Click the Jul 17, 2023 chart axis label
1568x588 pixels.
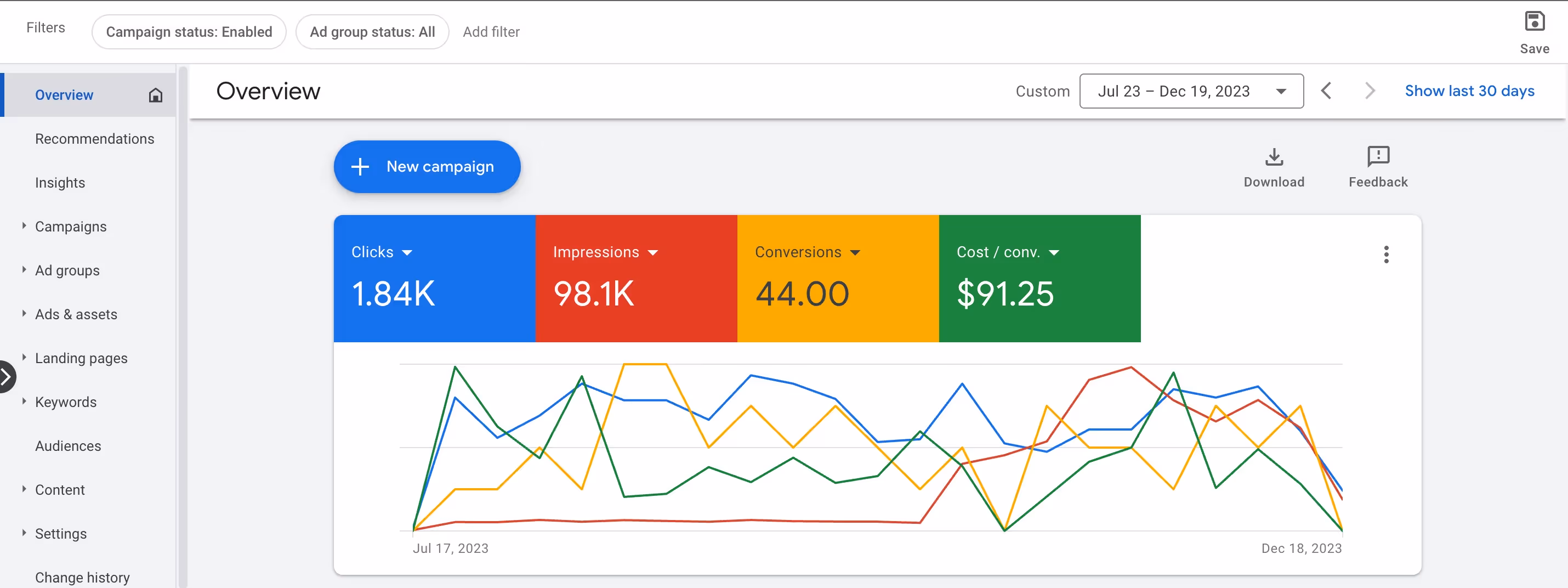(x=451, y=549)
